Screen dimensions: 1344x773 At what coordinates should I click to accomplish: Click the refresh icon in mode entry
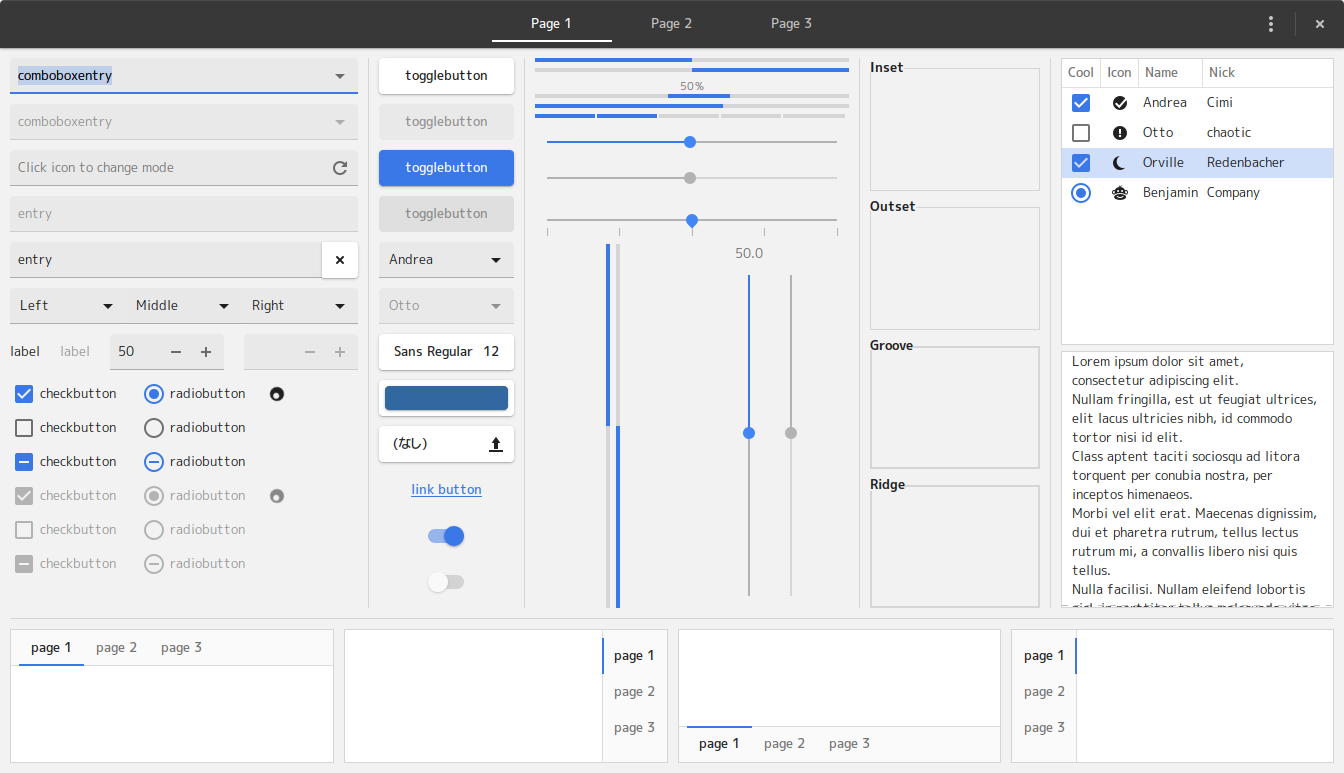(340, 168)
